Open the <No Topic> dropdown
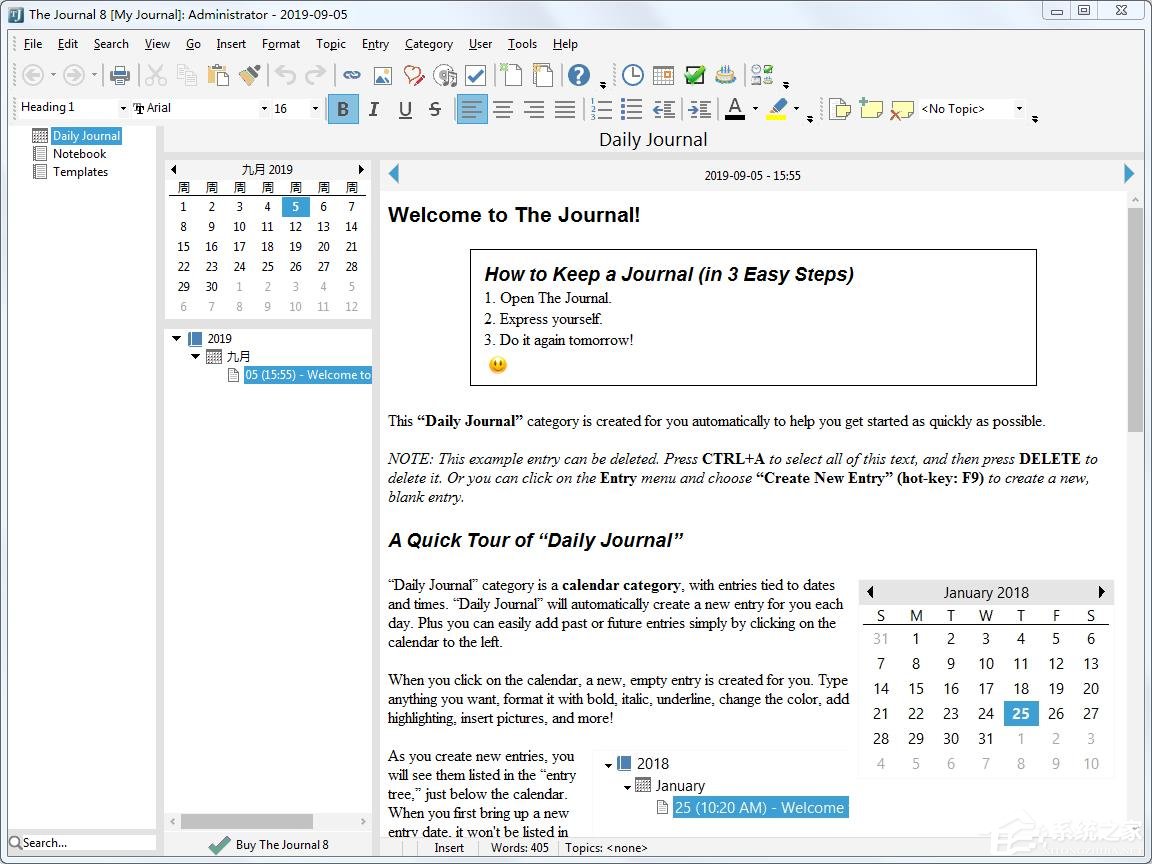 point(1019,109)
